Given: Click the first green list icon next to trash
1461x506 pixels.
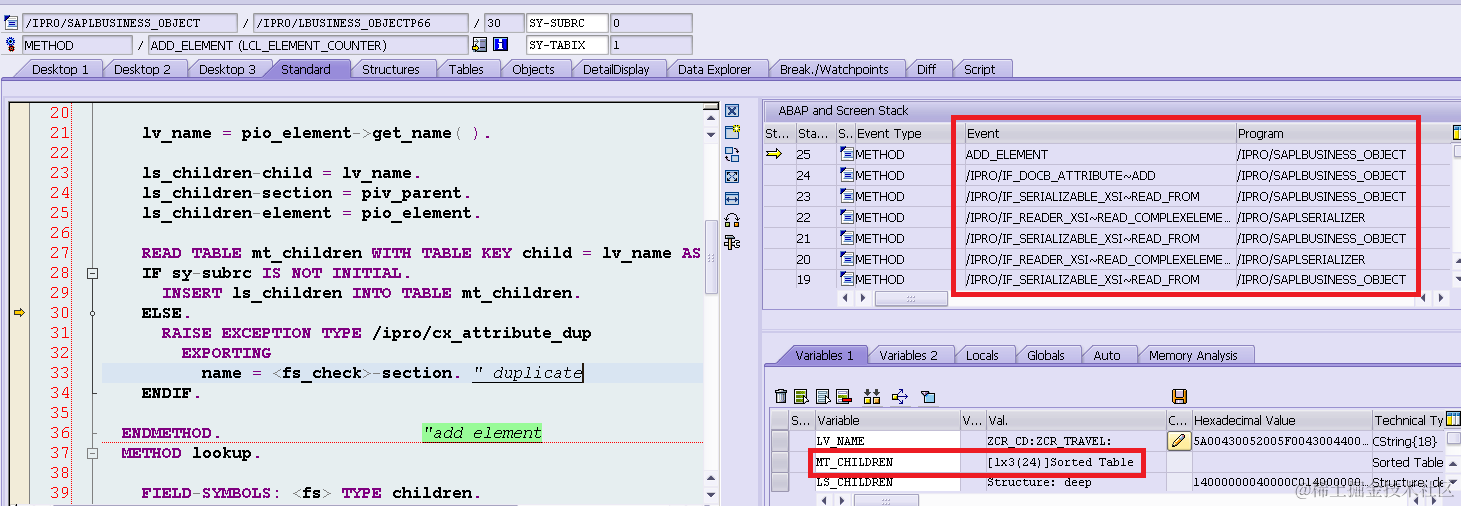Looking at the screenshot, I should (x=801, y=397).
